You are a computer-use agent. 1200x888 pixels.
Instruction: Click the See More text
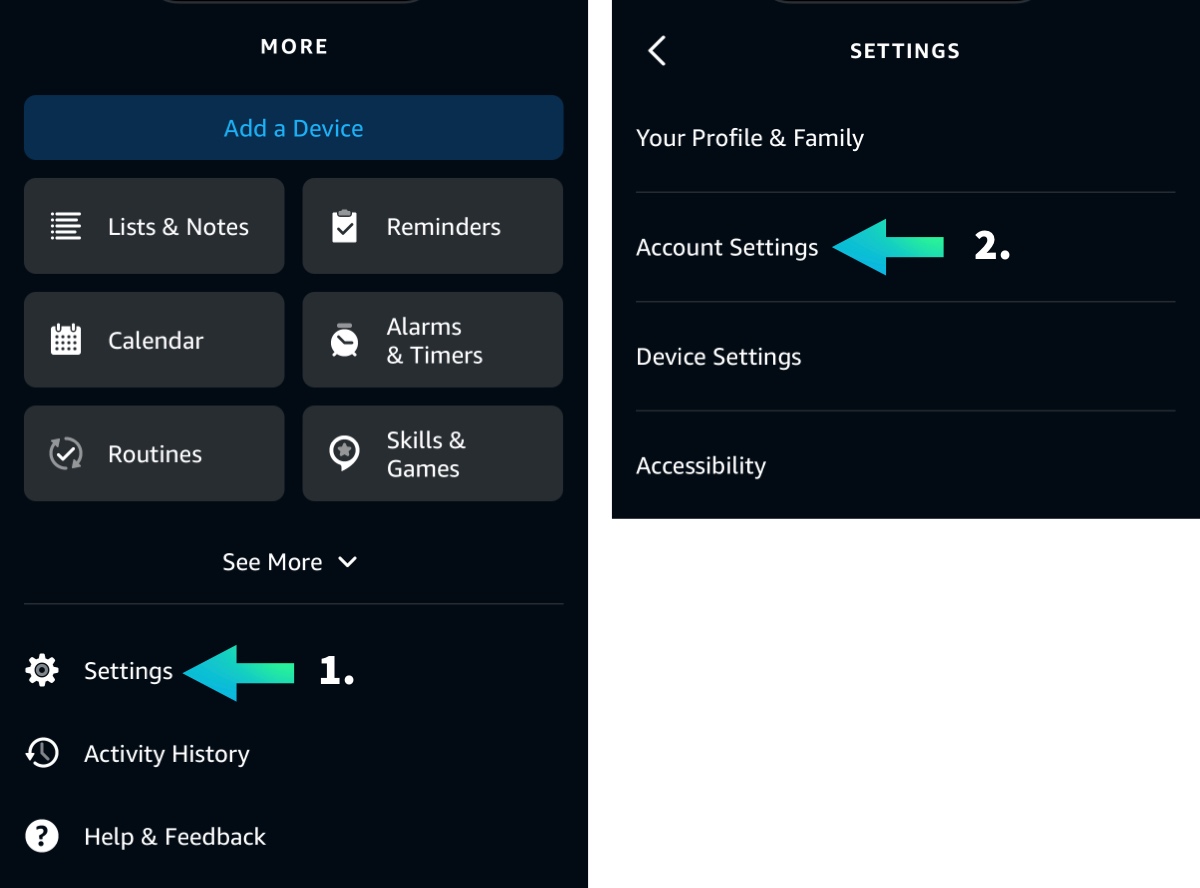(272, 562)
